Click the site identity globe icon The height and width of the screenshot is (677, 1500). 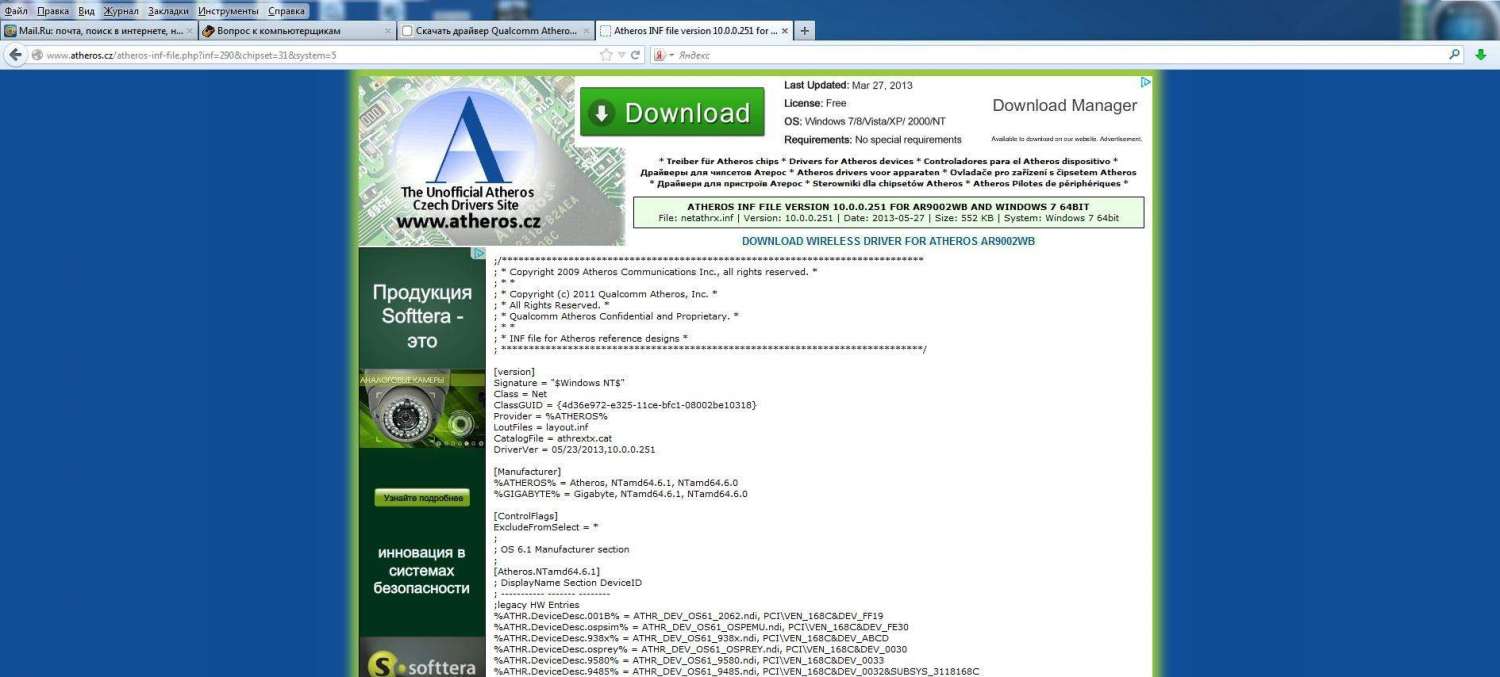coord(37,55)
